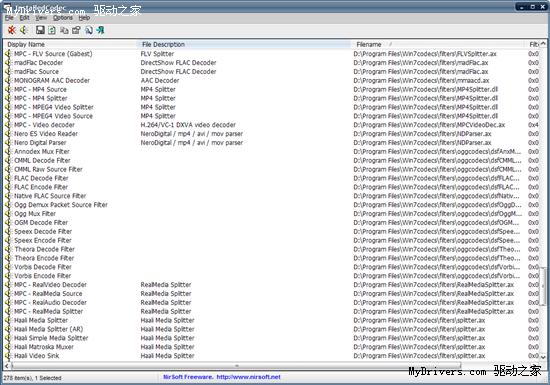
Task: Click the speaker icon beside FLAC Decode Filter
Action: click(x=8, y=178)
